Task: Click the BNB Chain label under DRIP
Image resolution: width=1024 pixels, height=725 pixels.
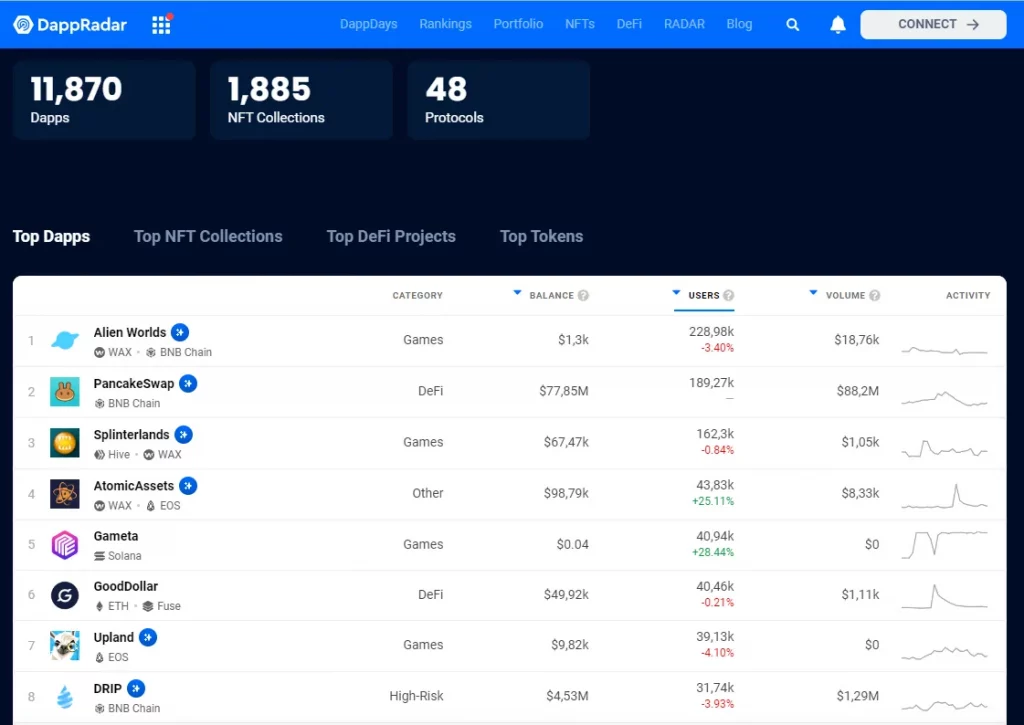Action: point(134,708)
